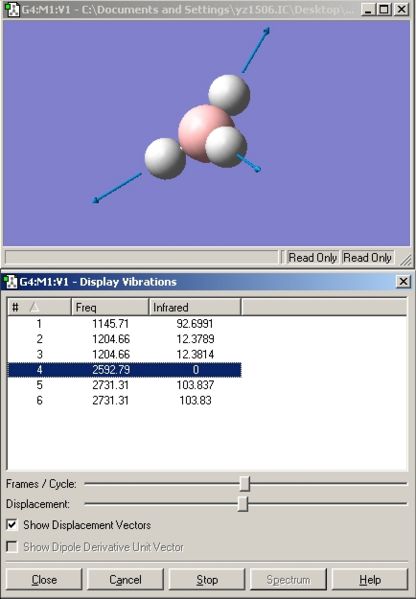Select vibration mode 1 at 1145.71
416x599 pixels.
coord(125,324)
